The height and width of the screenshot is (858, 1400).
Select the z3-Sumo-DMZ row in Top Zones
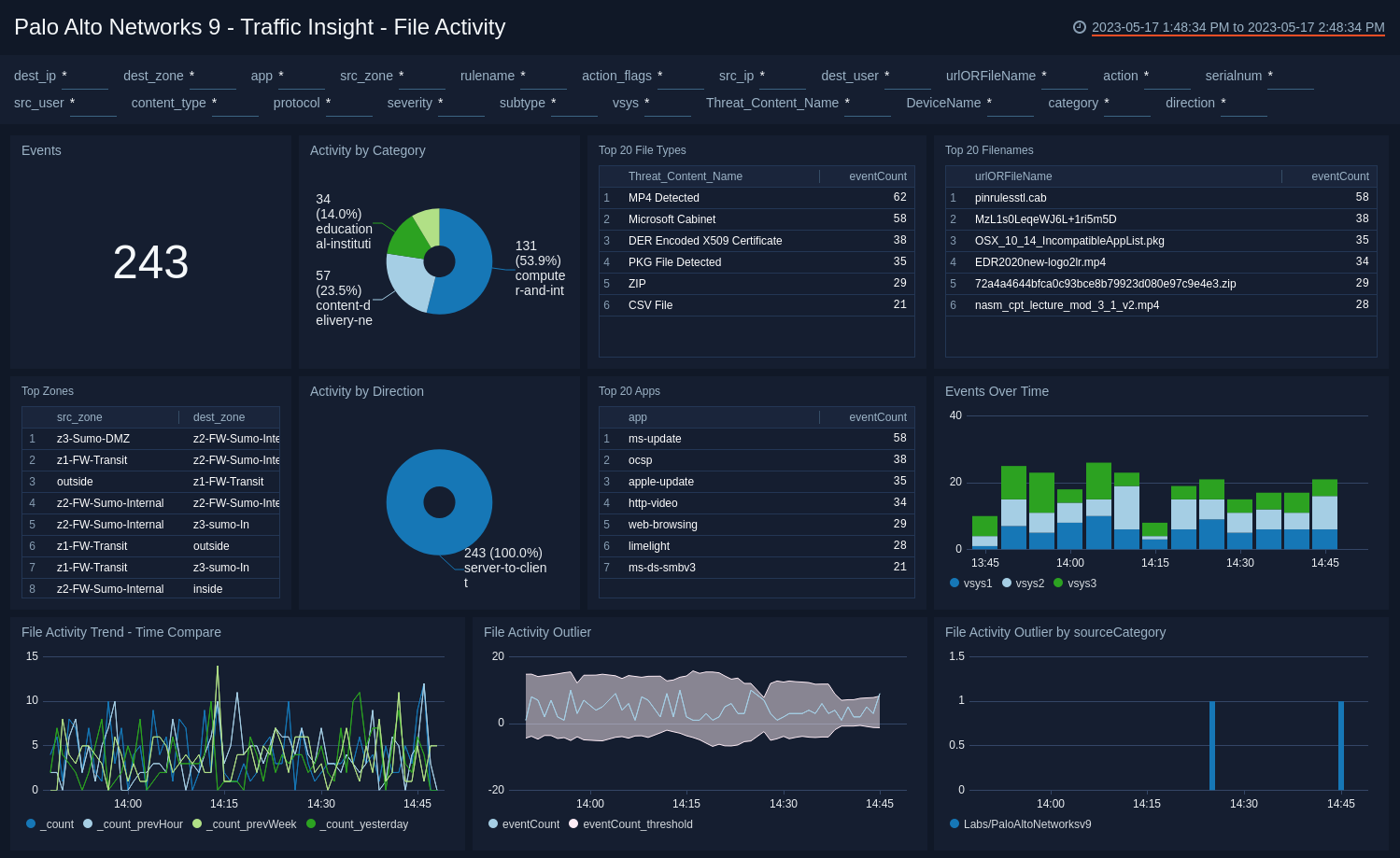(92, 438)
